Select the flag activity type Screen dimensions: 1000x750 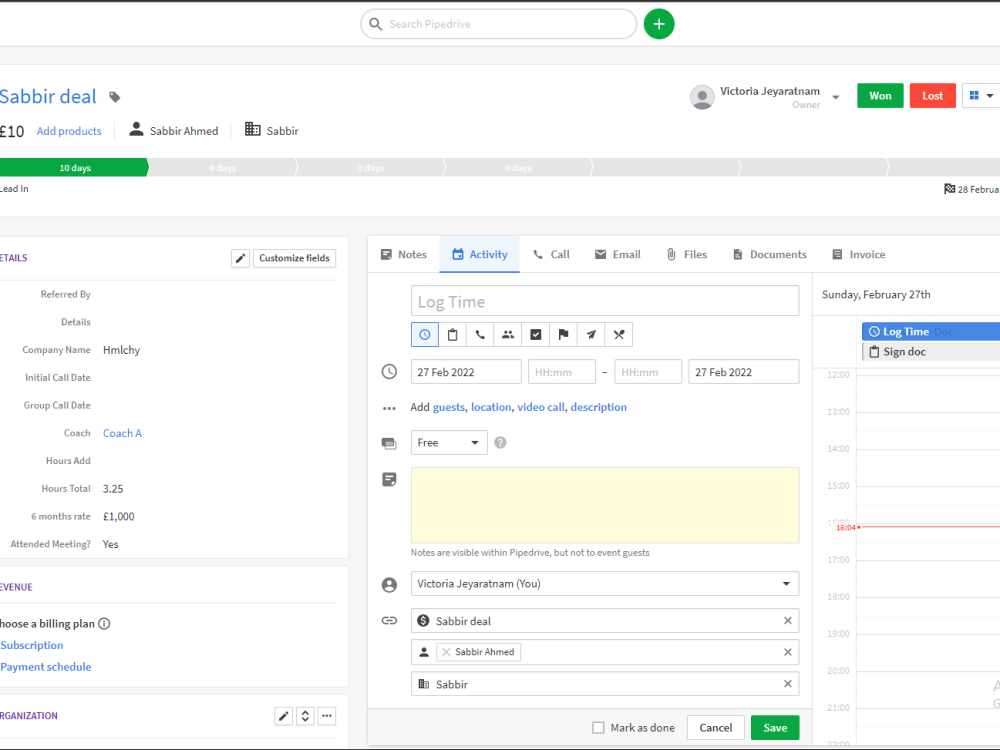[563, 334]
